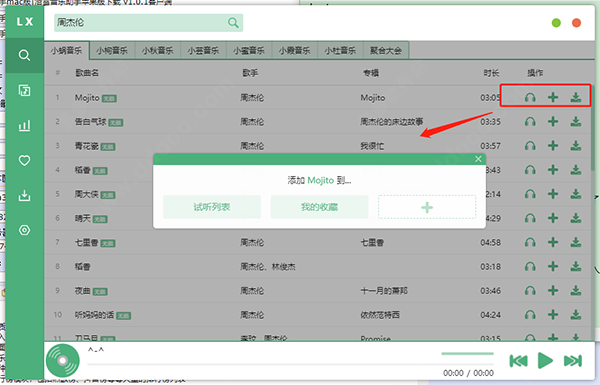Select song title 七里香 in row 7

(86, 242)
